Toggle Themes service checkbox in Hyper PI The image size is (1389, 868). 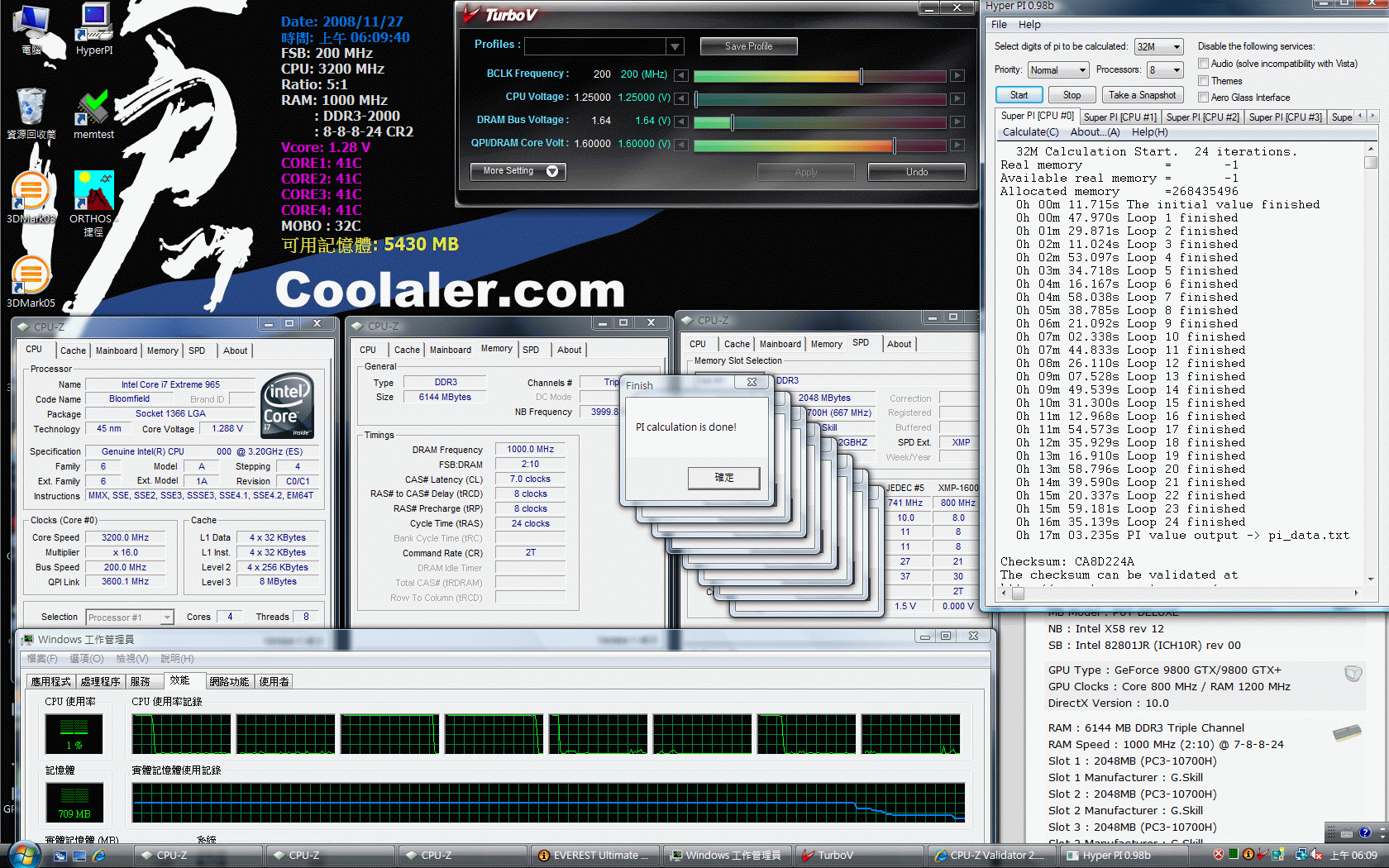(1203, 80)
